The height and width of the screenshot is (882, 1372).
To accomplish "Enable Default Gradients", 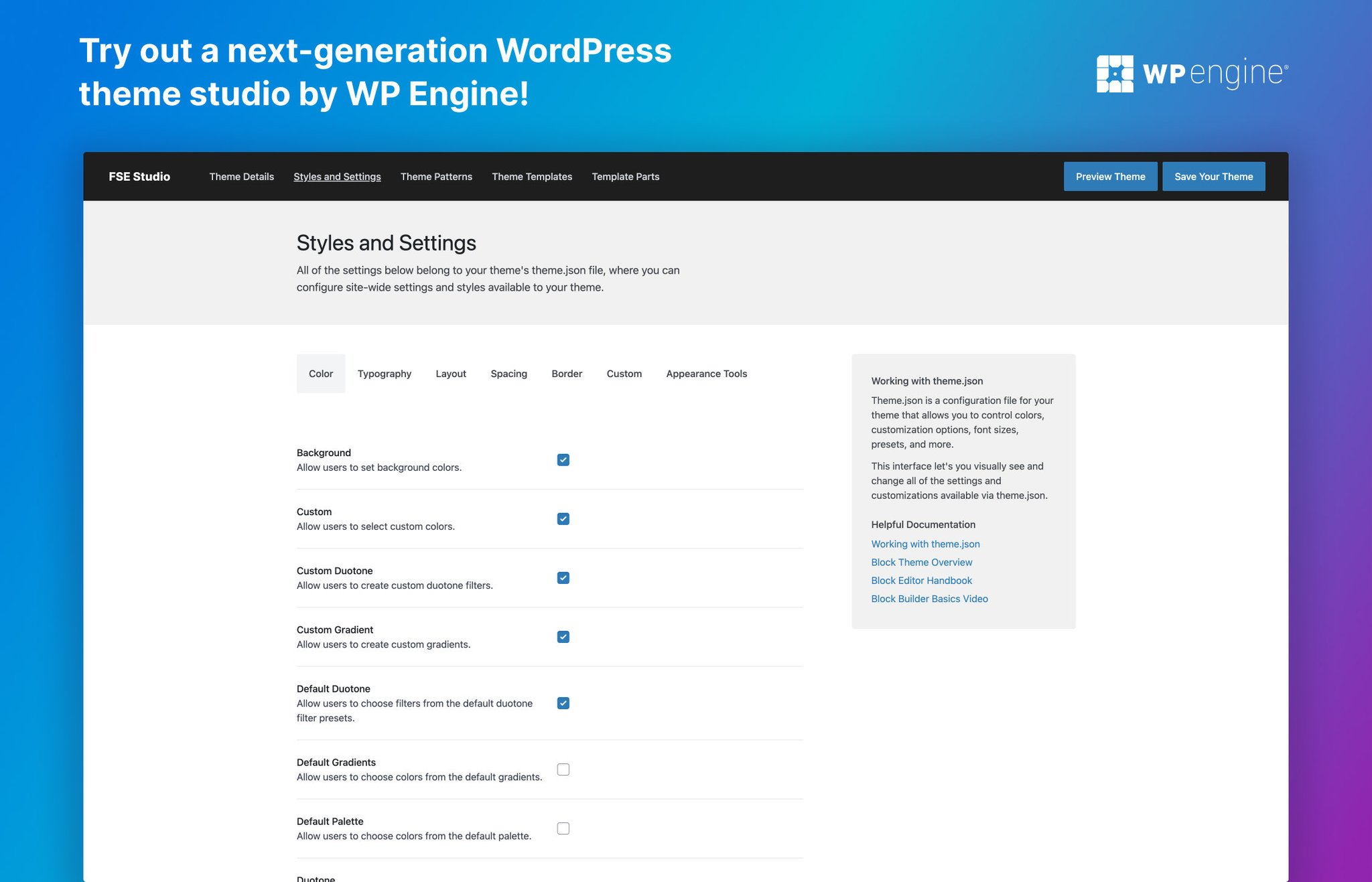I will (563, 769).
